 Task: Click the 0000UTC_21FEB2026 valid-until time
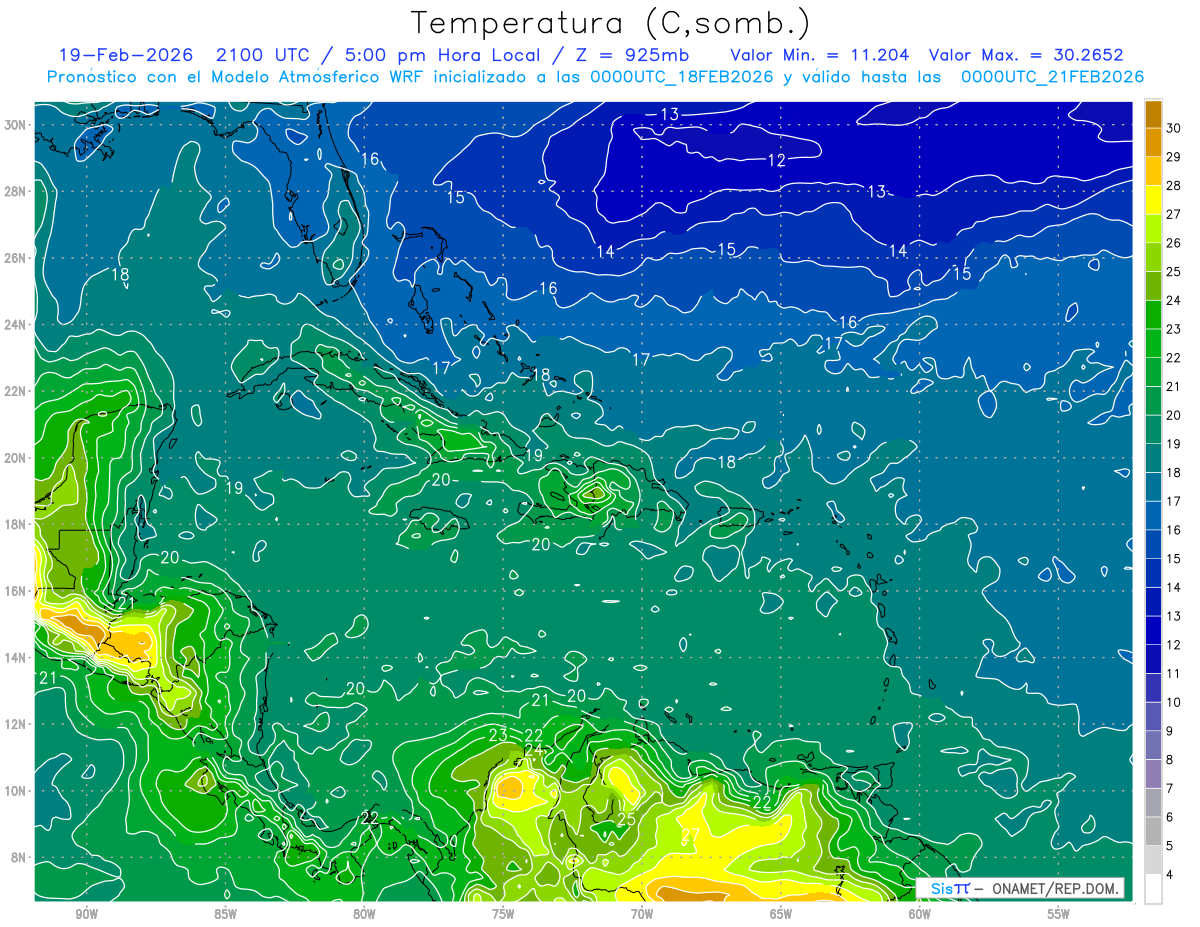(x=1053, y=77)
